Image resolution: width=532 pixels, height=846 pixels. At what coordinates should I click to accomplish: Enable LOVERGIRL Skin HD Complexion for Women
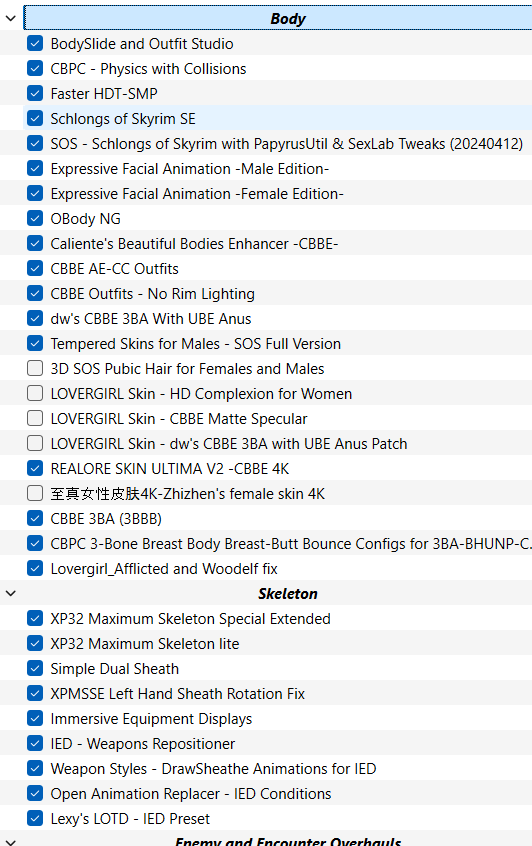tap(35, 393)
